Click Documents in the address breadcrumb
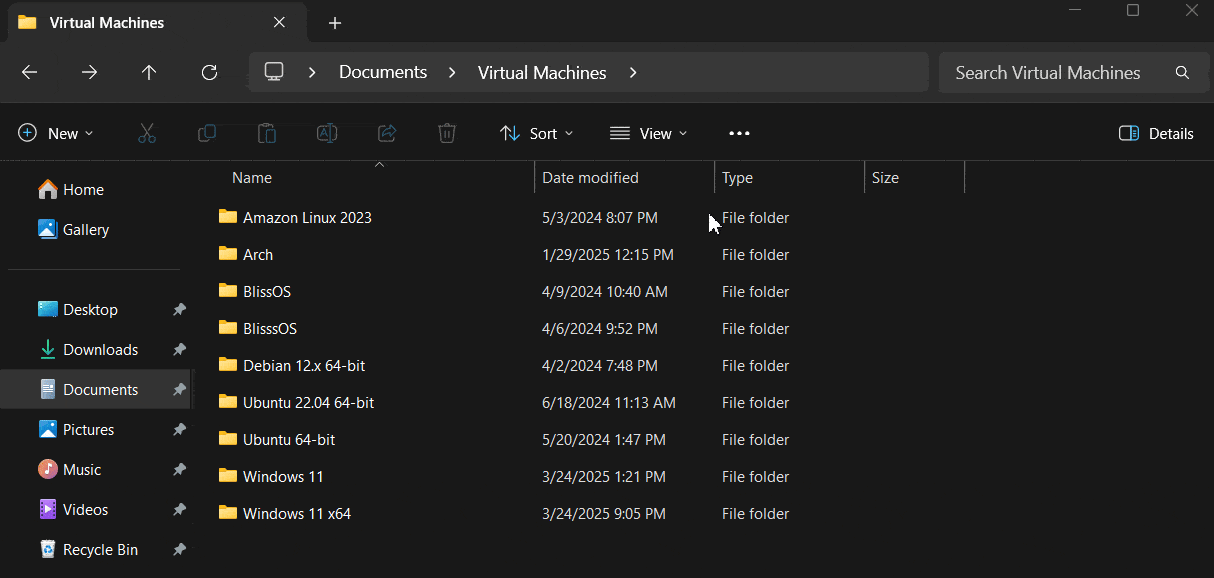Image resolution: width=1214 pixels, height=578 pixels. pos(383,72)
